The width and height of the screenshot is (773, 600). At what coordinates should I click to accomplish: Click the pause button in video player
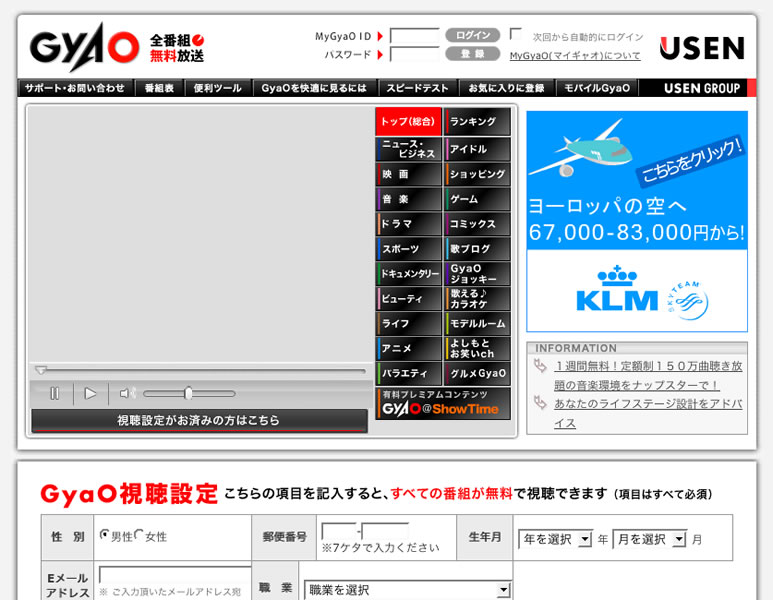tap(54, 394)
